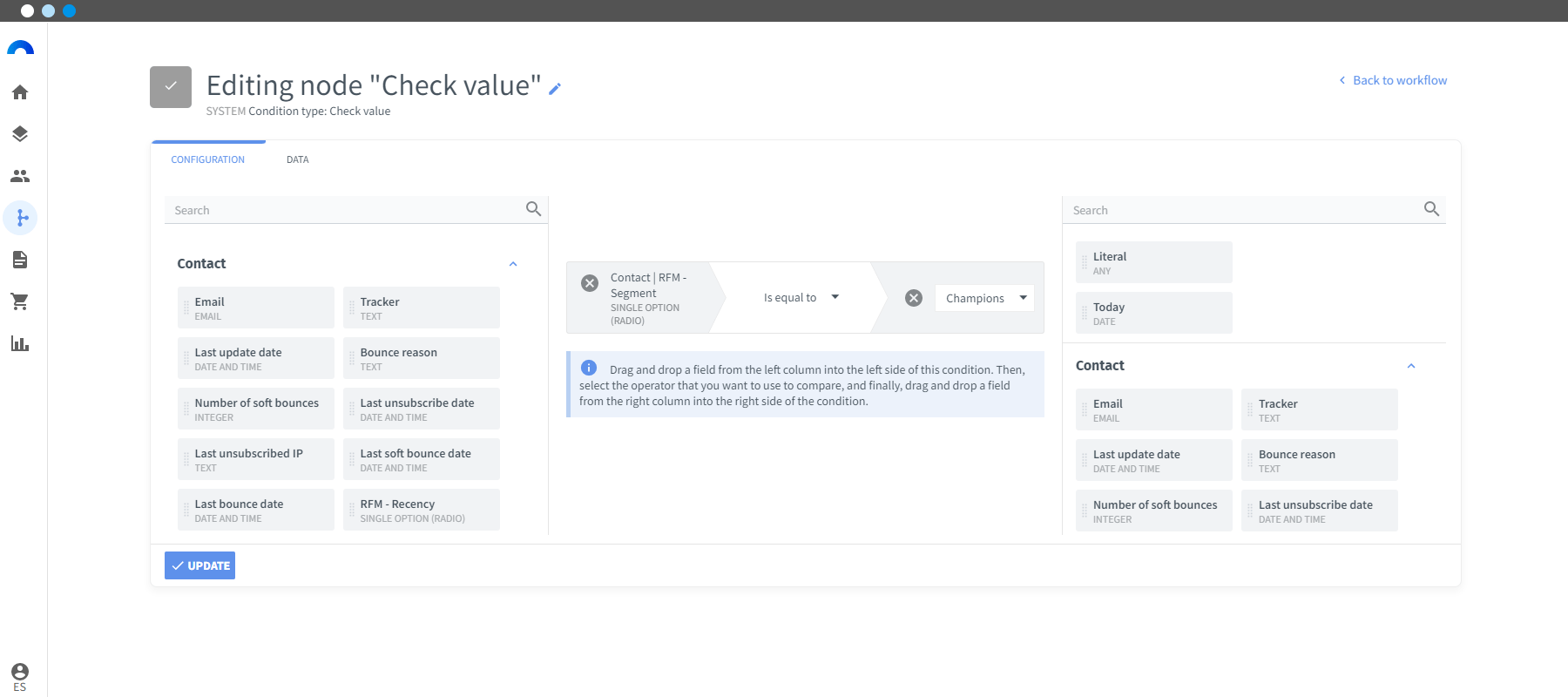
Task: Click the UPDATE button
Action: (200, 565)
